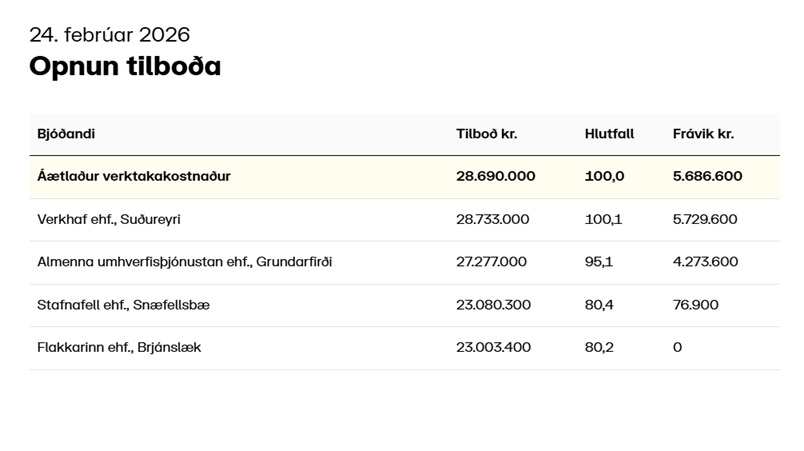Click the 'Tilboð kr.' column header
Screen dimensions: 804x451
click(x=486, y=134)
